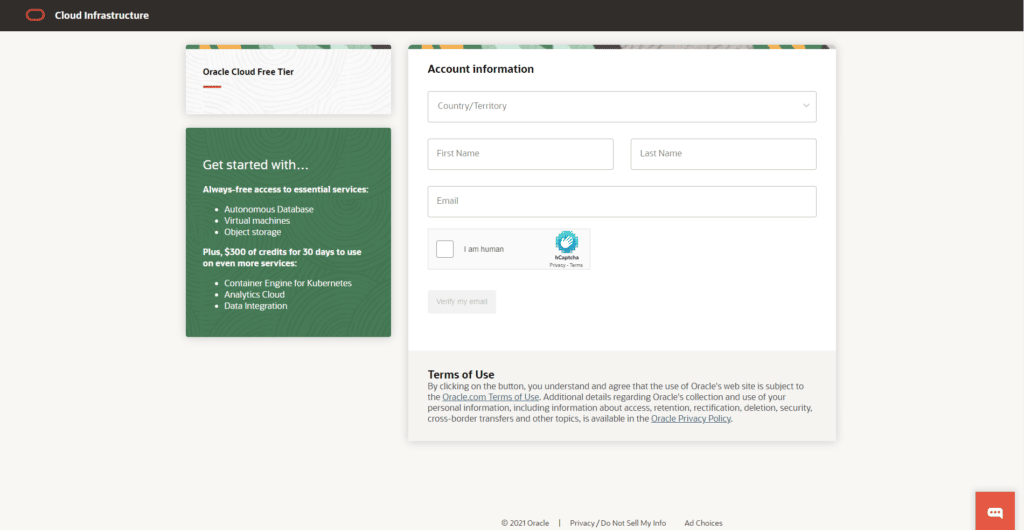Select the 'Oracle Cloud Free Tier' card heading

[x=248, y=72]
